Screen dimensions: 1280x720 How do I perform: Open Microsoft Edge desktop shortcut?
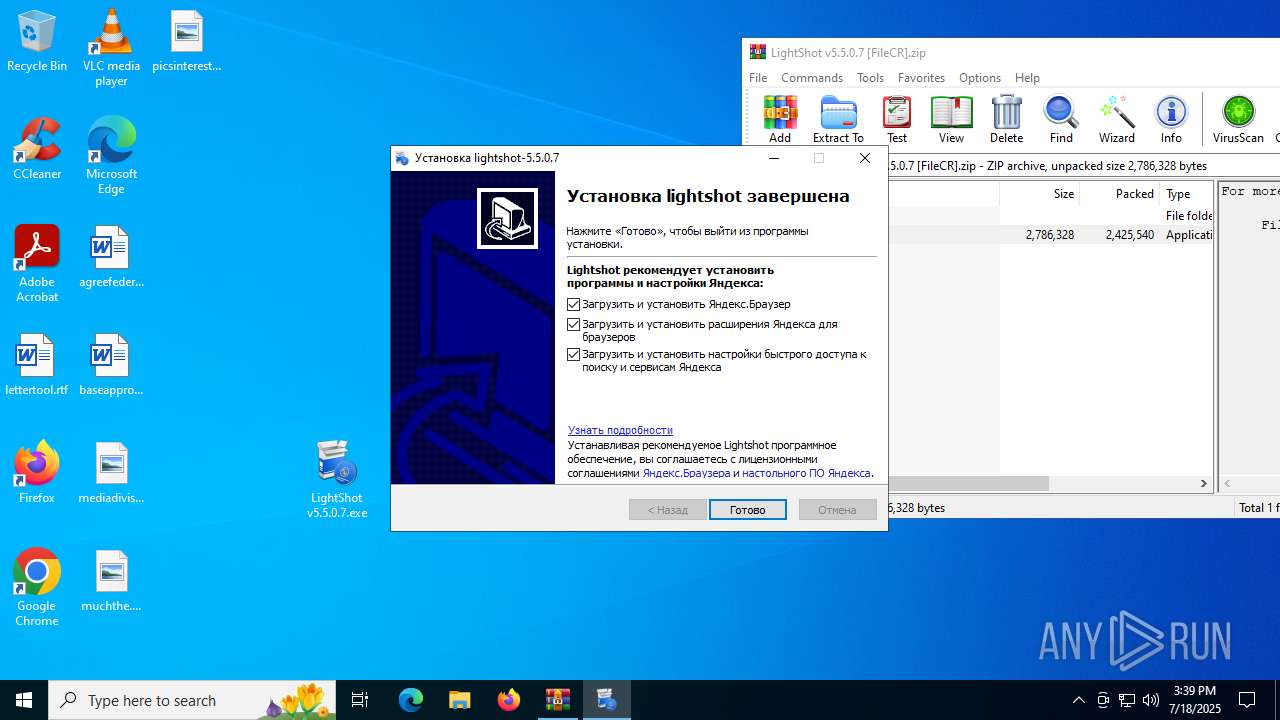point(111,156)
